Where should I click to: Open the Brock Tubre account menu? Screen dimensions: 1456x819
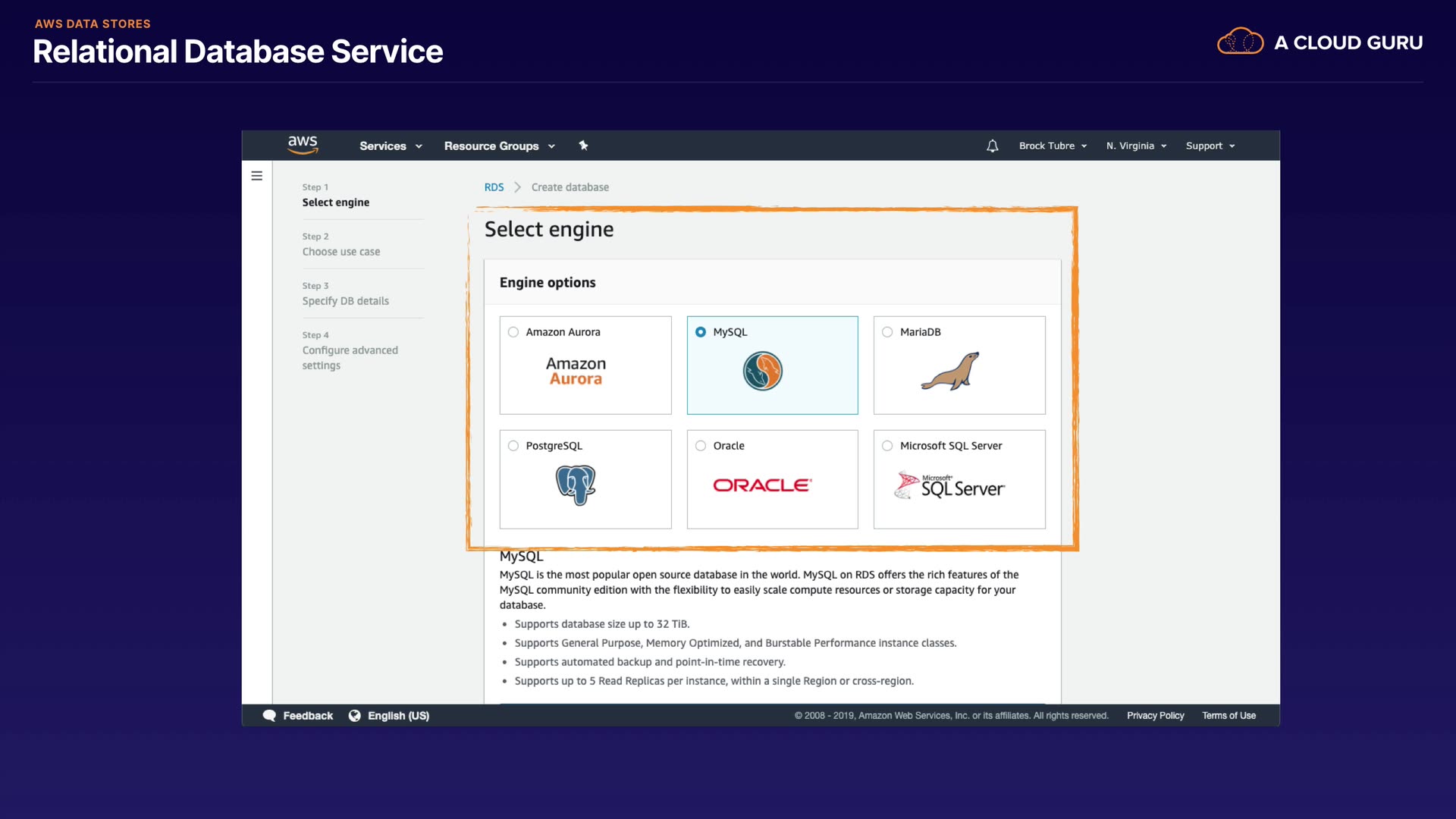click(x=1053, y=146)
